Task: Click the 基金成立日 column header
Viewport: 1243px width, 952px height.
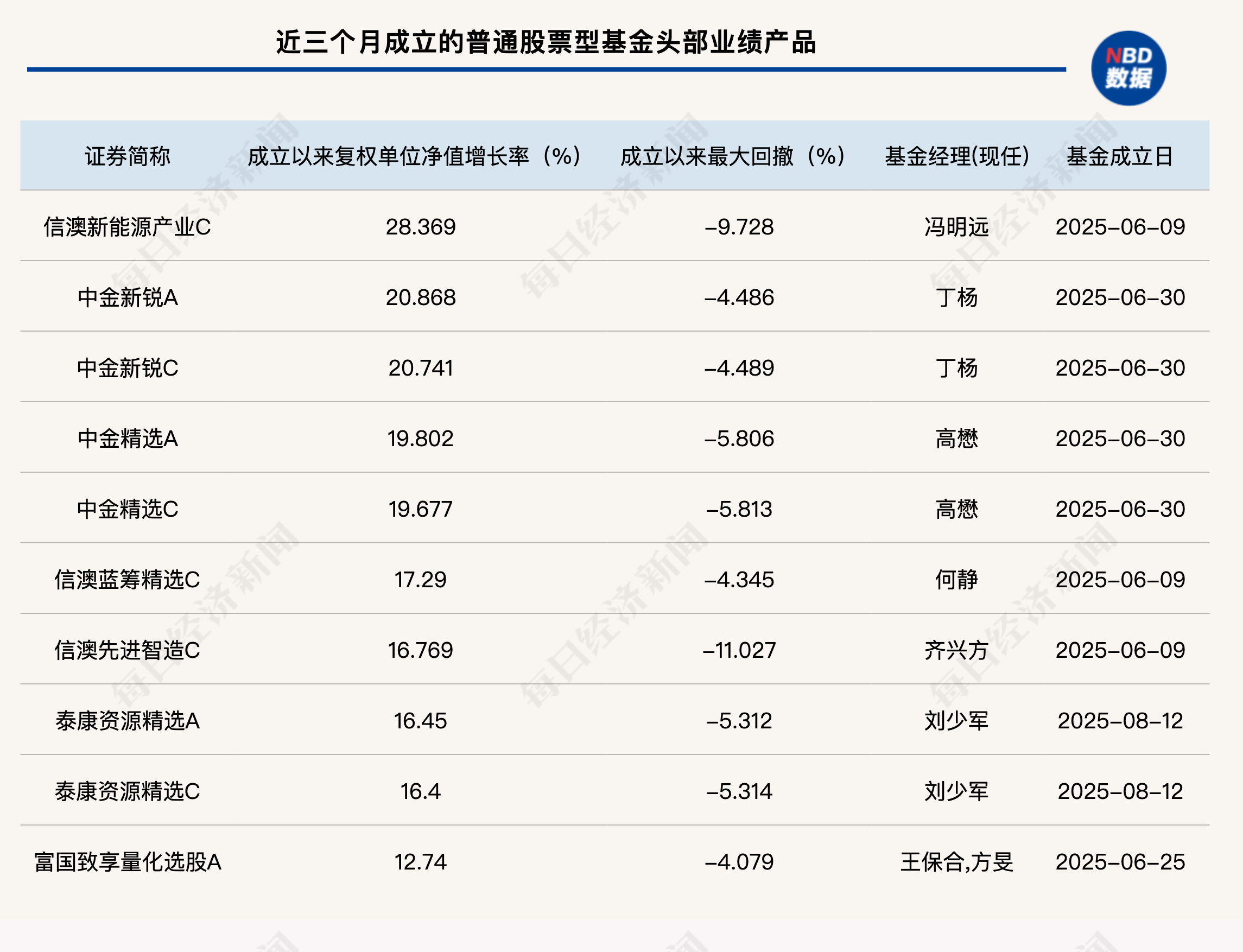Action: click(1120, 156)
